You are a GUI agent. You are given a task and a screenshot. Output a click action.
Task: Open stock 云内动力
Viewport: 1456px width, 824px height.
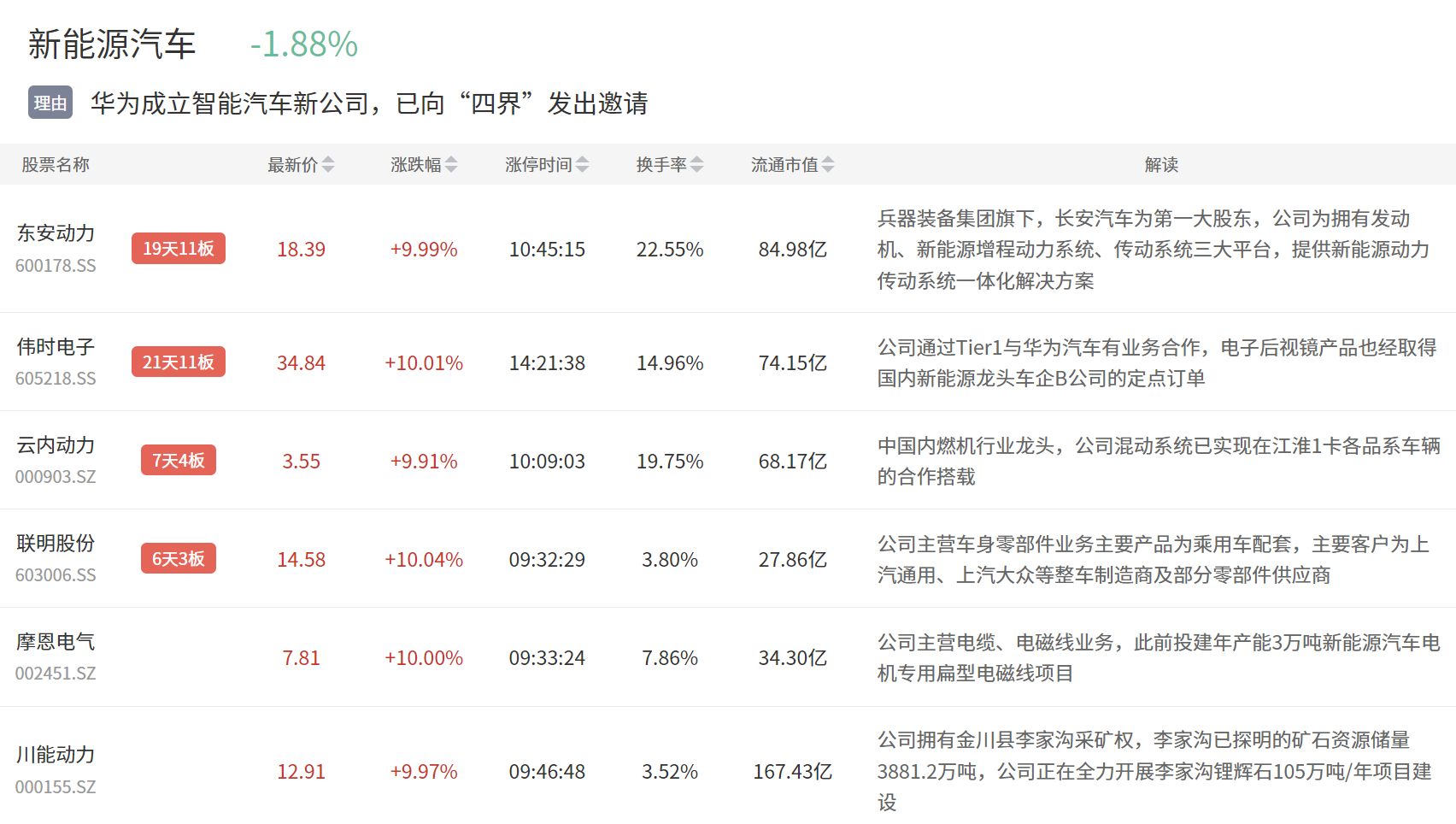[x=56, y=445]
